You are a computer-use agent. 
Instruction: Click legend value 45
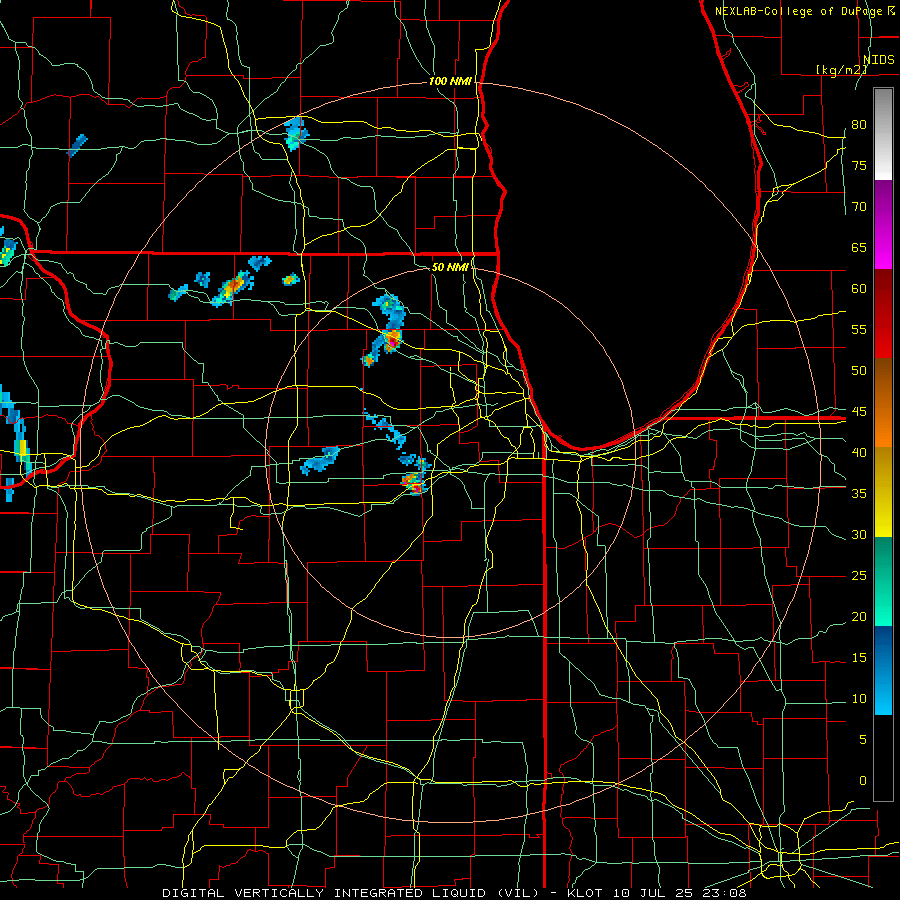pyautogui.click(x=859, y=412)
